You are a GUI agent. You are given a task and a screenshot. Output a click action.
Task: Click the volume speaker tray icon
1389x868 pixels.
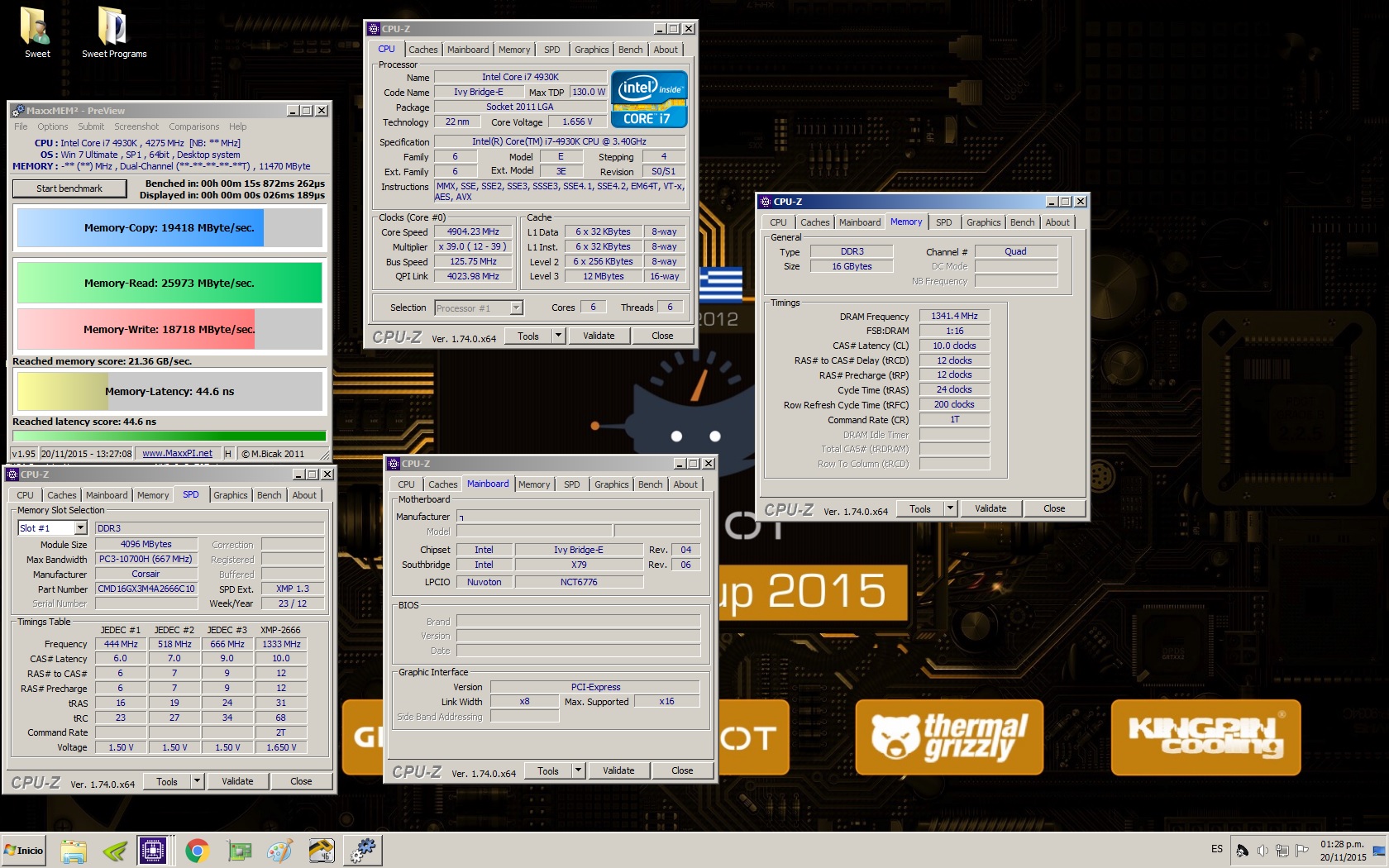(1263, 851)
